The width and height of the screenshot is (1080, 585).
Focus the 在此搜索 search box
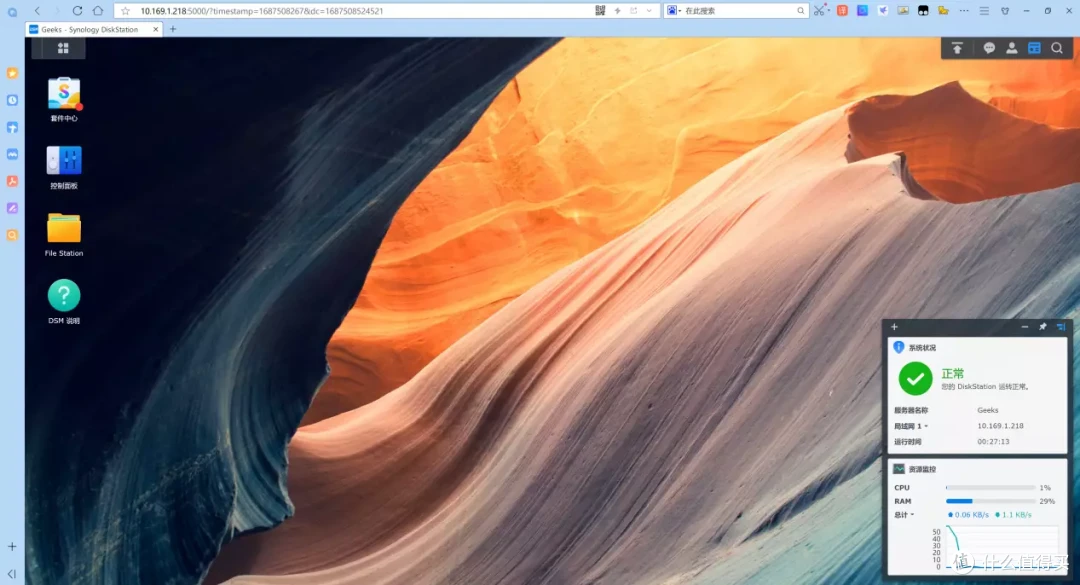(x=738, y=11)
